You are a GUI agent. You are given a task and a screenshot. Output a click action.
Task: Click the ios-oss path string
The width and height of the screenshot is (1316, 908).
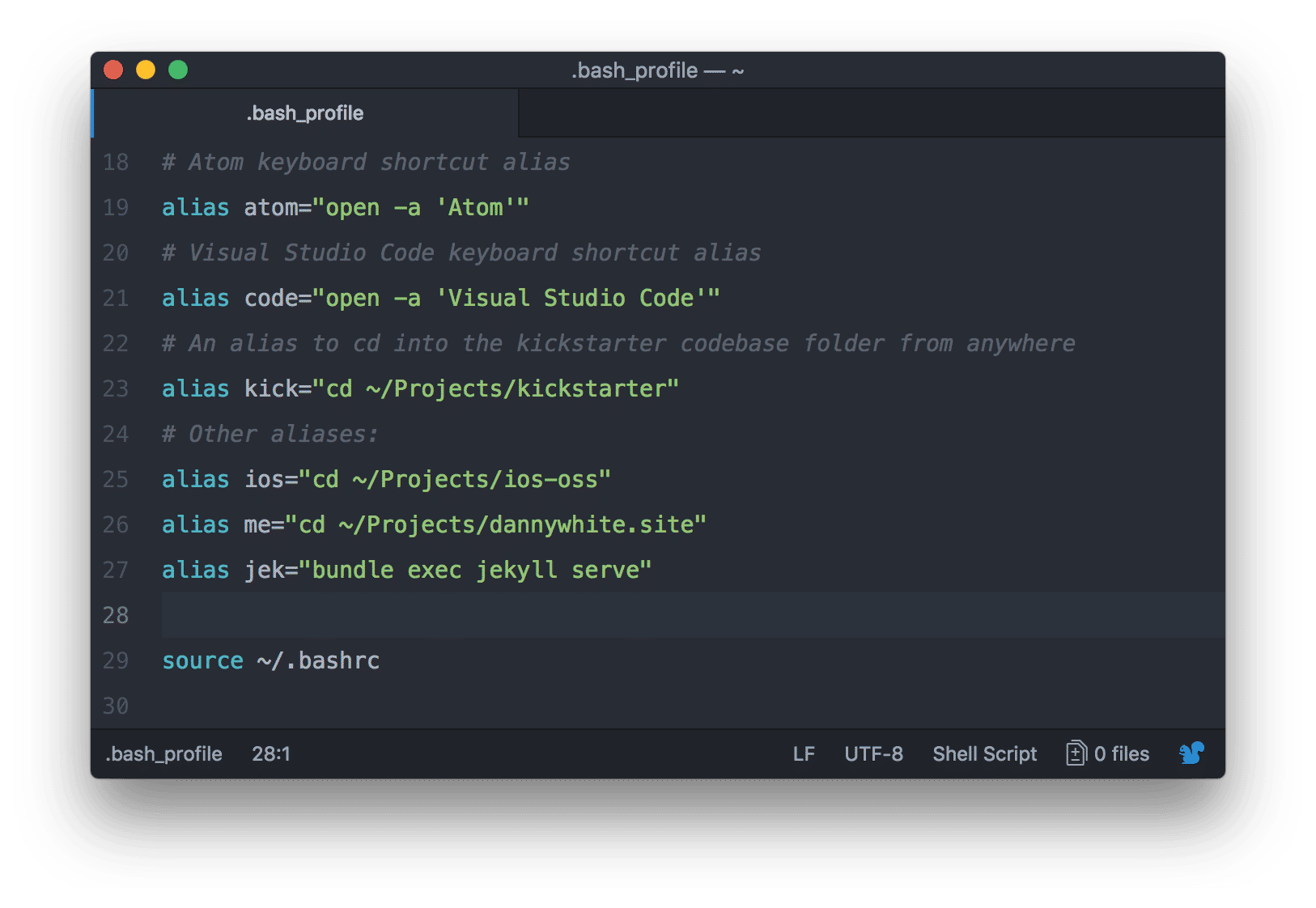click(455, 480)
